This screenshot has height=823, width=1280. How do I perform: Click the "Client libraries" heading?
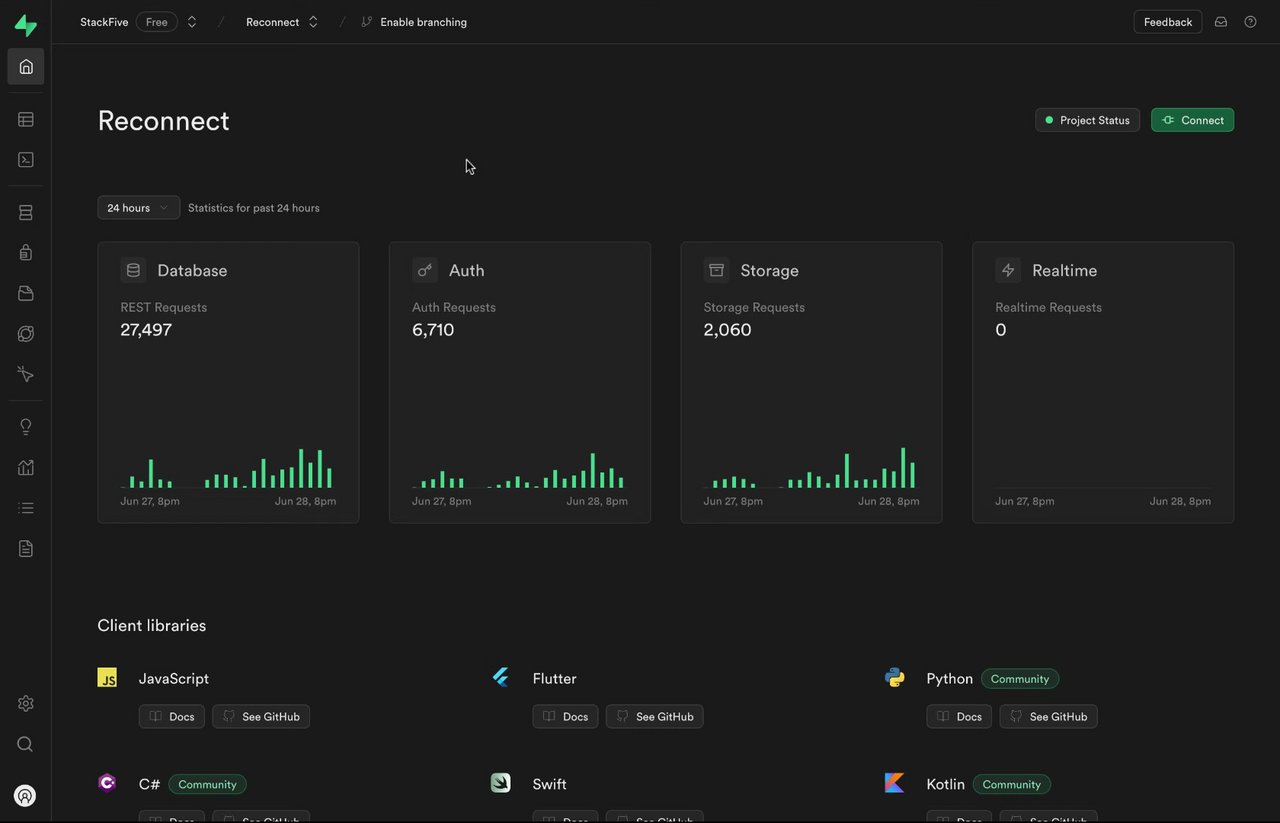pyautogui.click(x=152, y=626)
